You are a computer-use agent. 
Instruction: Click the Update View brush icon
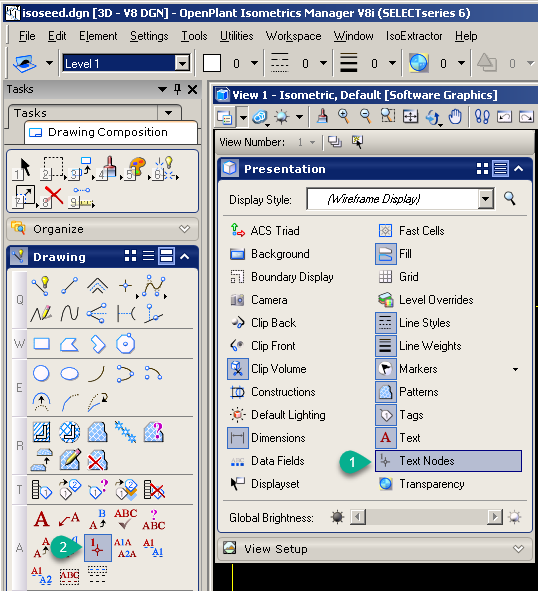click(x=322, y=116)
